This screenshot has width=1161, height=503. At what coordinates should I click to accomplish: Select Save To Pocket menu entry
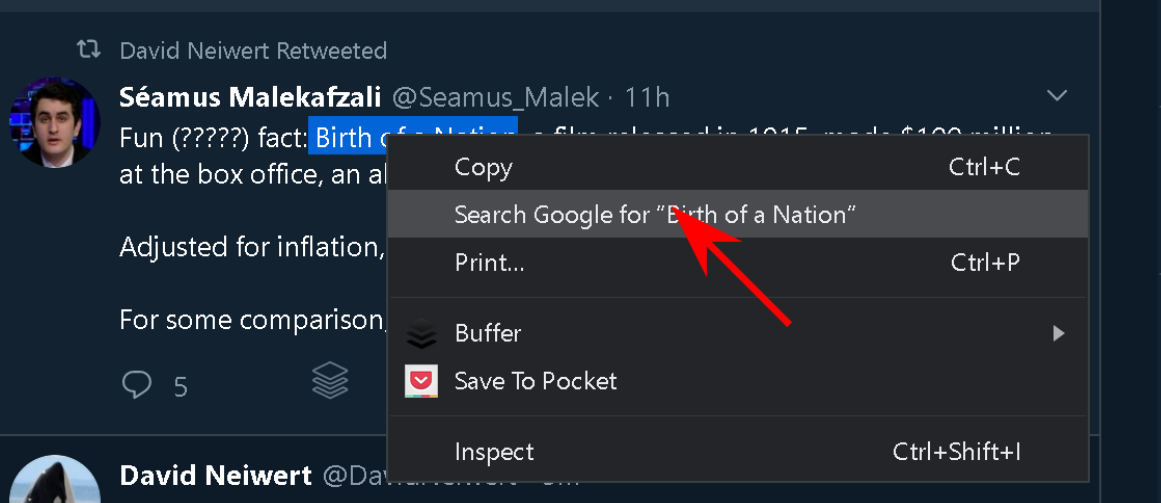(535, 381)
